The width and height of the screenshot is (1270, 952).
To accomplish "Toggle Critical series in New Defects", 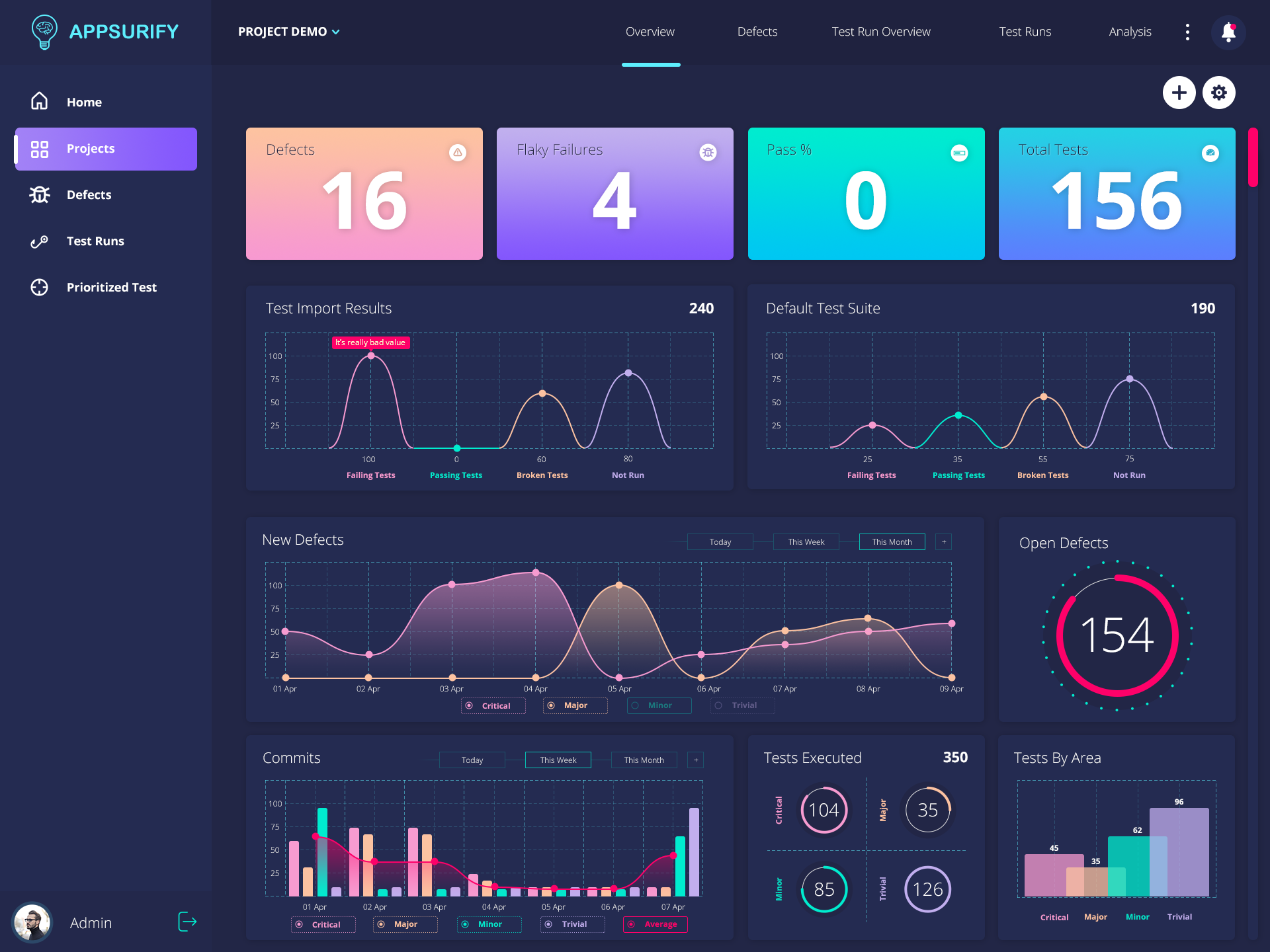I will click(x=493, y=706).
